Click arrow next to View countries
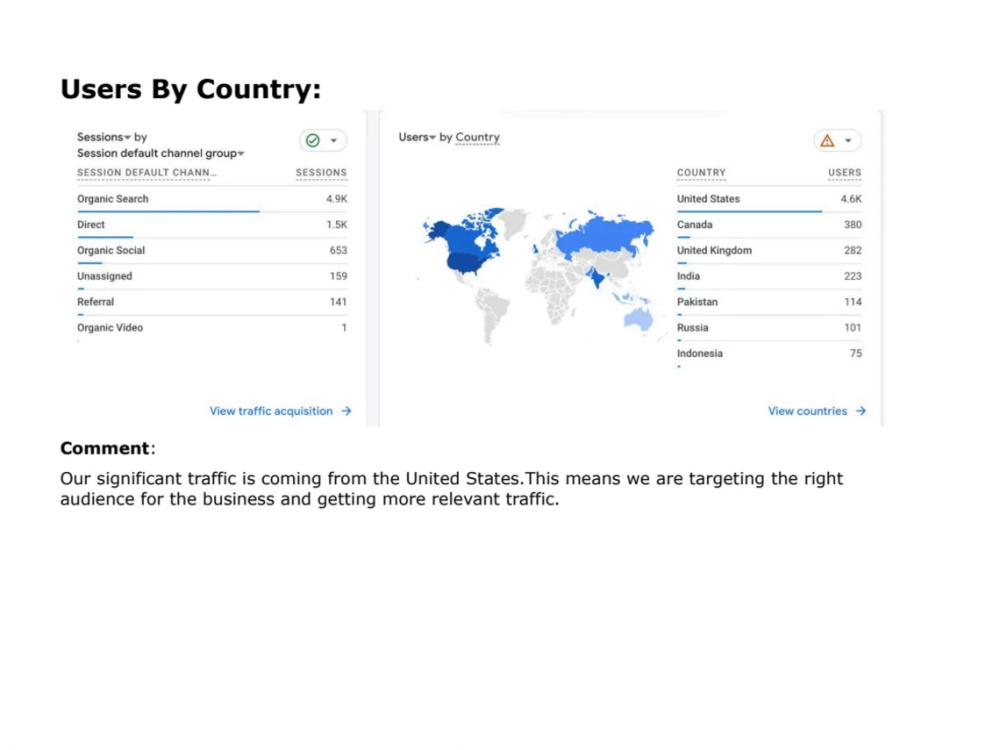 861,411
